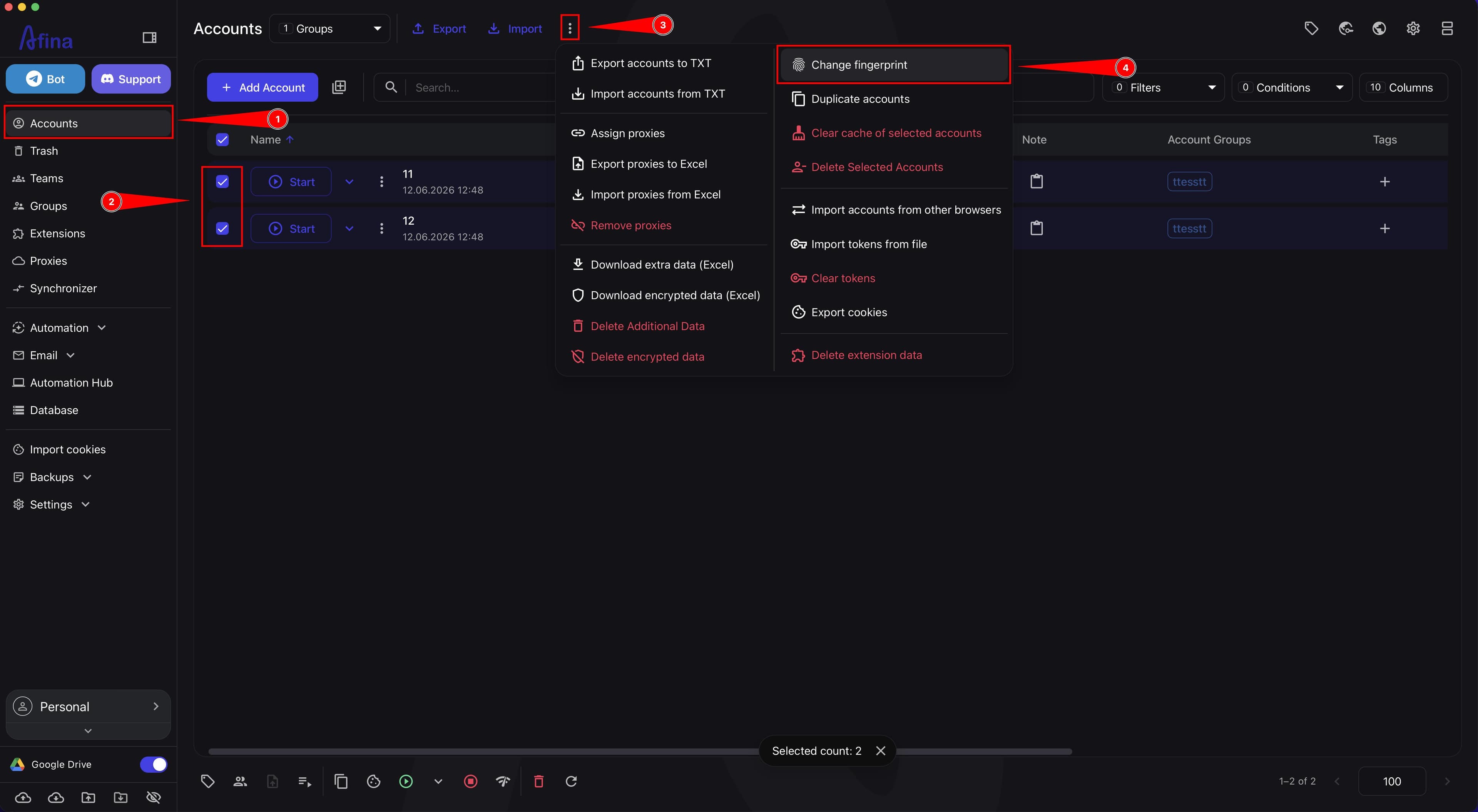Open three-dot menu for account 12

click(x=381, y=228)
